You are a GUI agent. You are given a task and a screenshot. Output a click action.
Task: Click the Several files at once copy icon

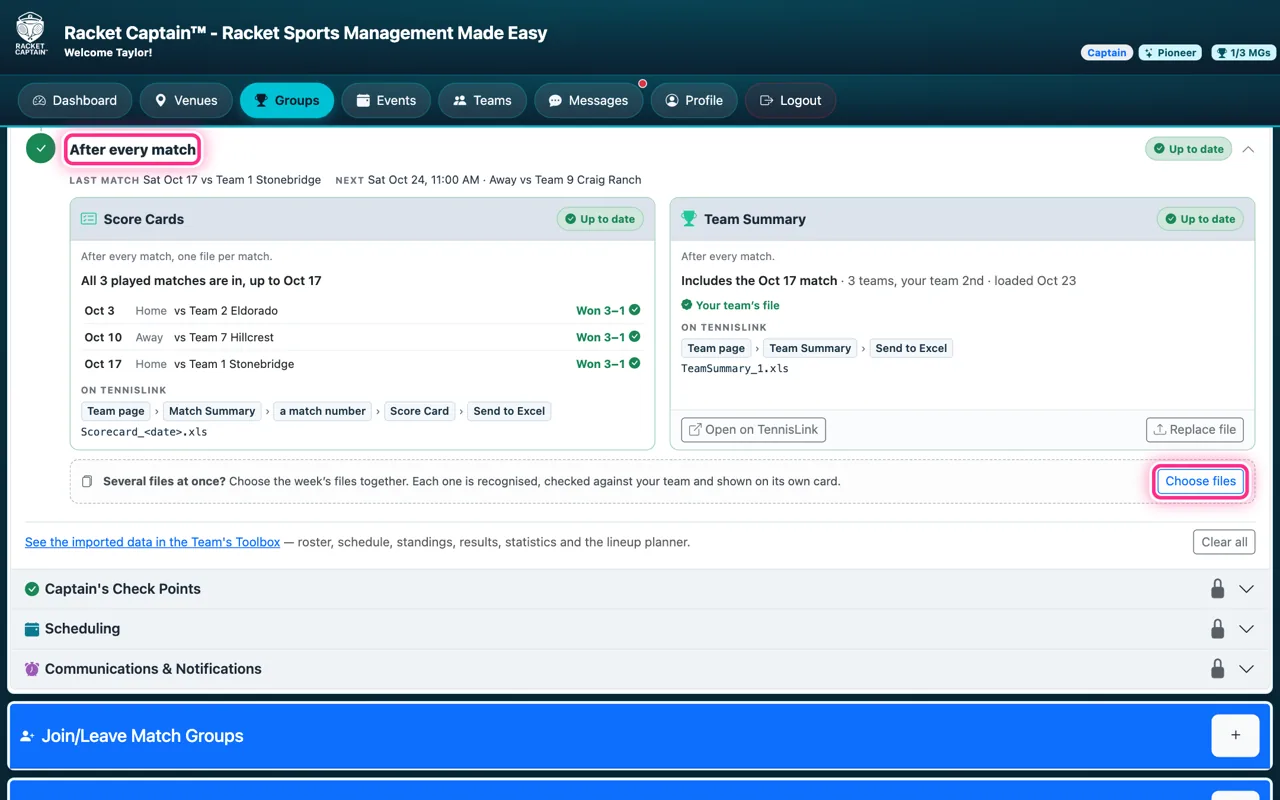pos(87,482)
